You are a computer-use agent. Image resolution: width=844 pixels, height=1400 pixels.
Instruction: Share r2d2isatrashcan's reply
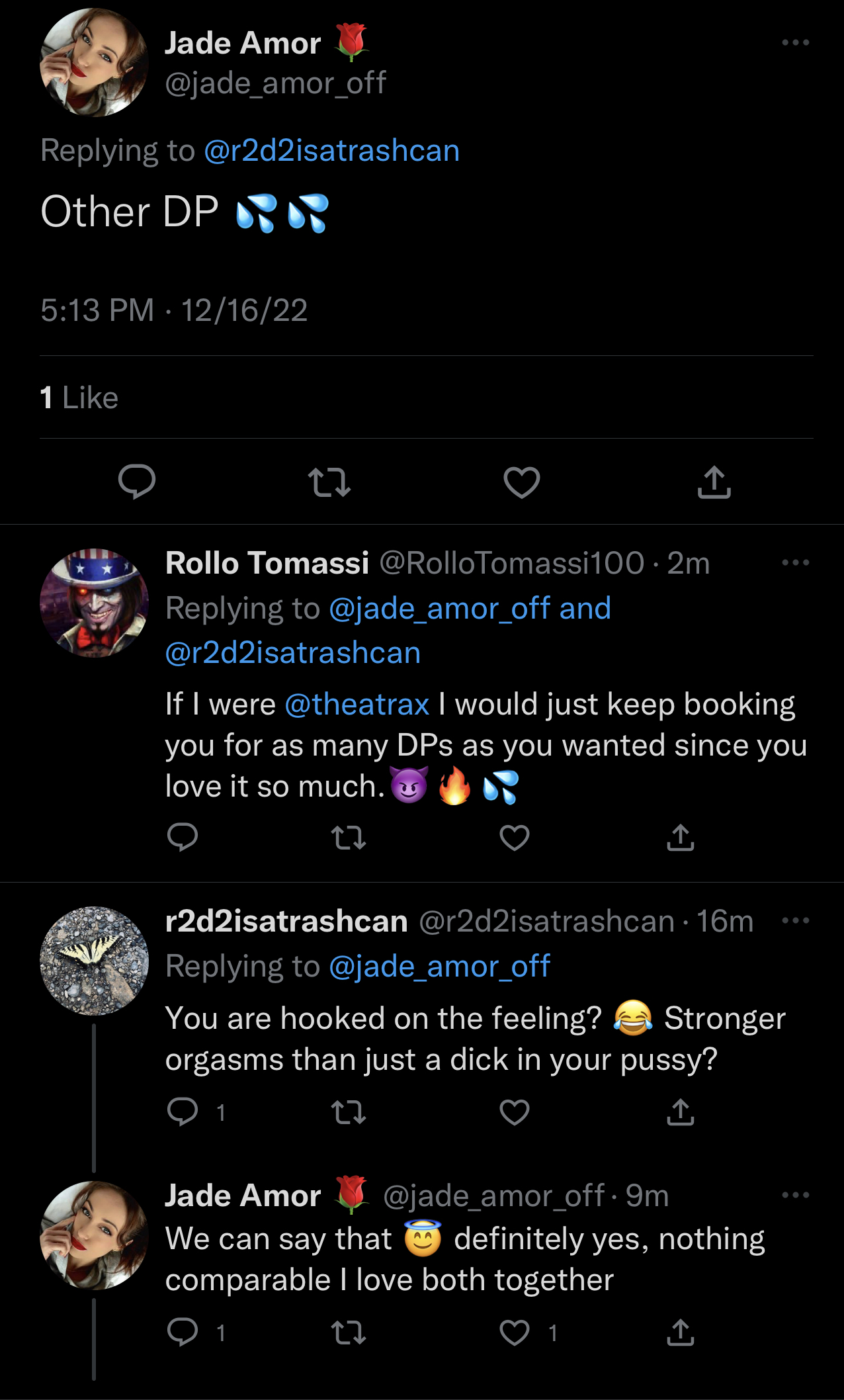click(x=681, y=1112)
